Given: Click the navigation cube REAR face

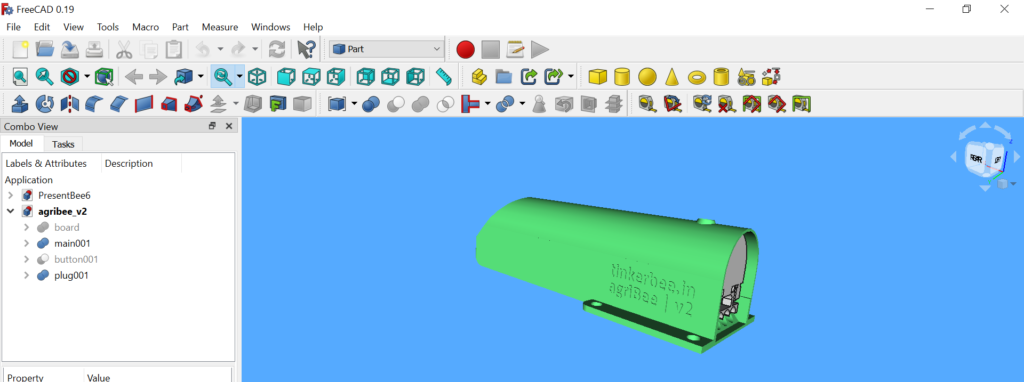Looking at the screenshot, I should [976, 159].
